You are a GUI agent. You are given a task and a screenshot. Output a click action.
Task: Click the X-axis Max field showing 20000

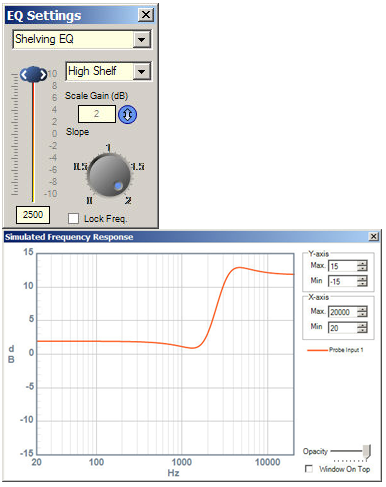click(343, 312)
